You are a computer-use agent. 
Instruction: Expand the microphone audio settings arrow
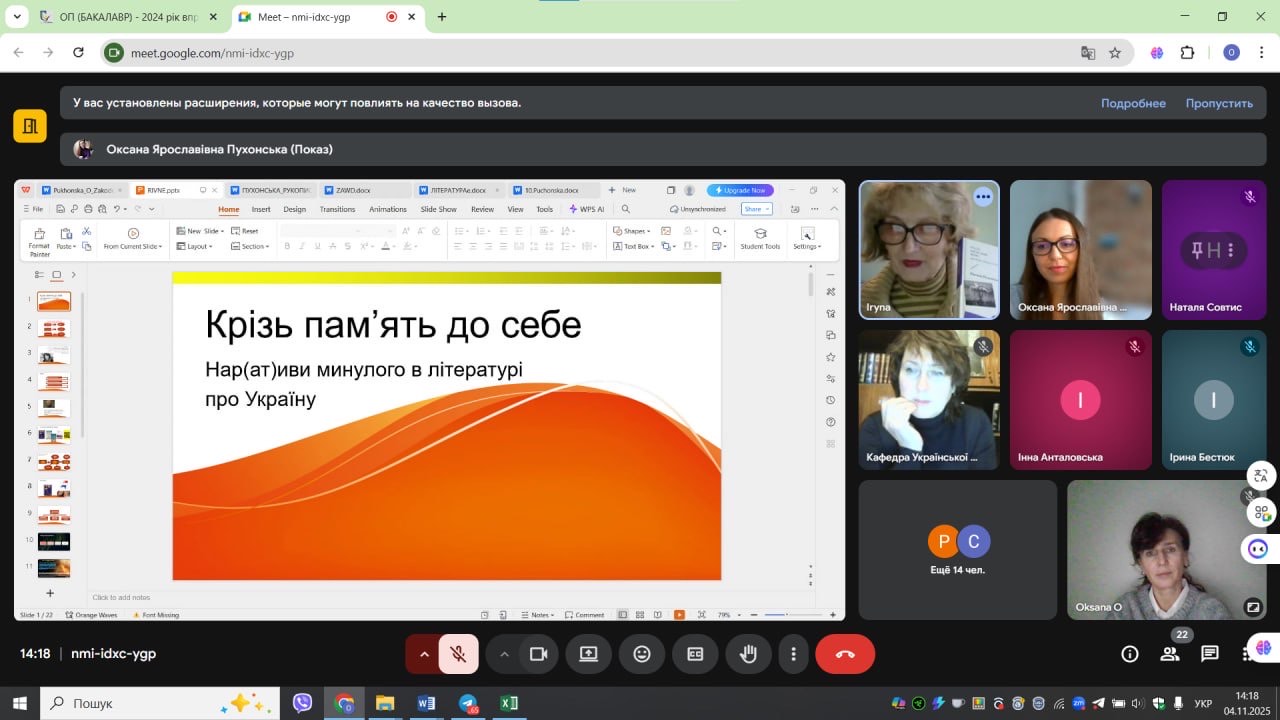point(424,654)
